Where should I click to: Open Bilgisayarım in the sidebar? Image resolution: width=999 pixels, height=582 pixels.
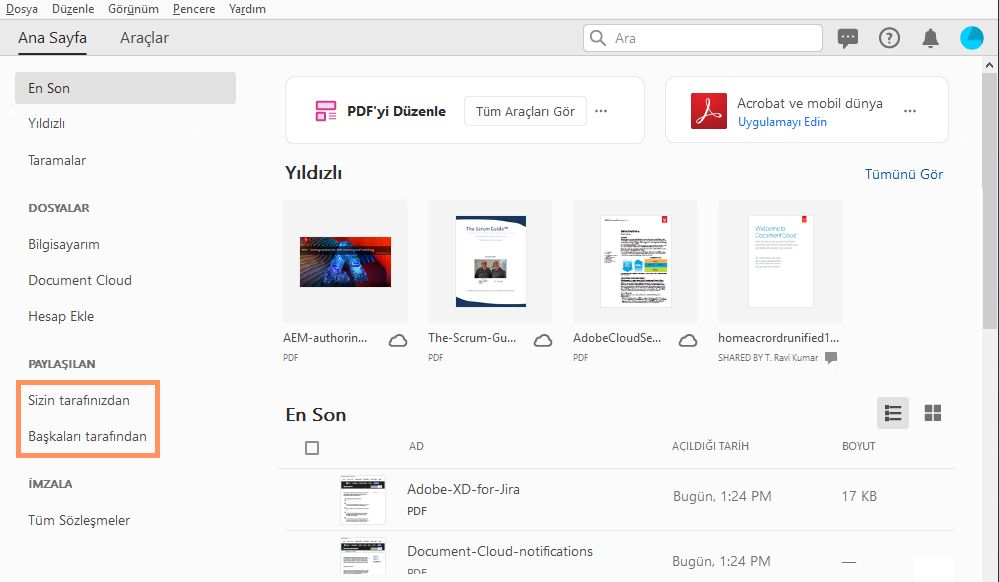click(64, 244)
